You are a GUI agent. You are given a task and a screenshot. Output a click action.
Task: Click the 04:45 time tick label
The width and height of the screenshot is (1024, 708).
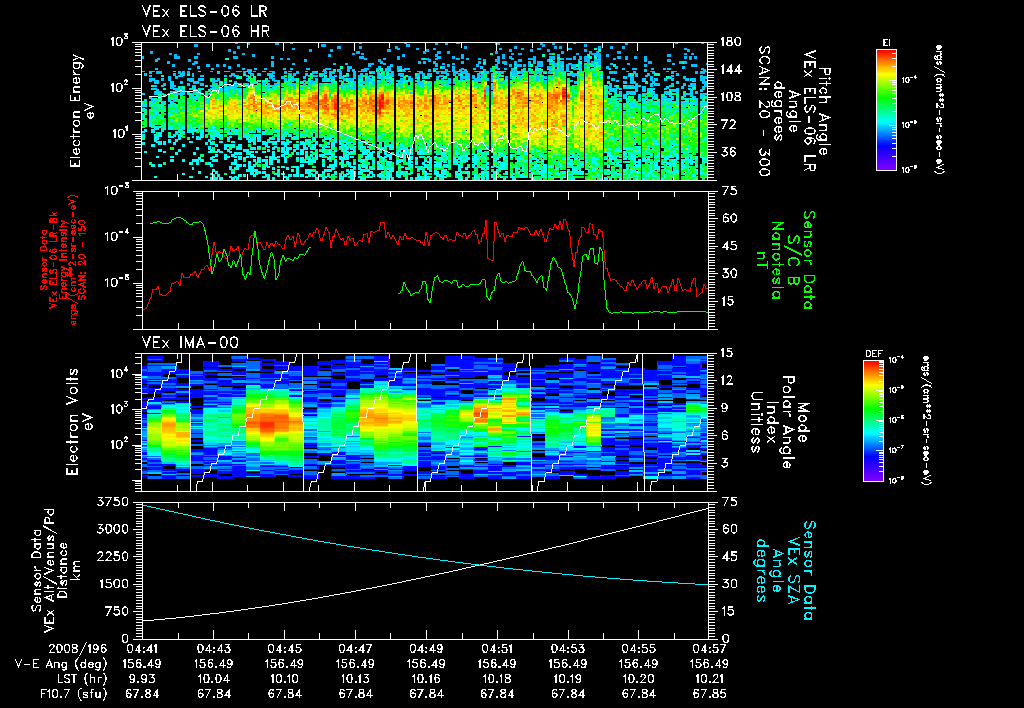click(x=284, y=649)
